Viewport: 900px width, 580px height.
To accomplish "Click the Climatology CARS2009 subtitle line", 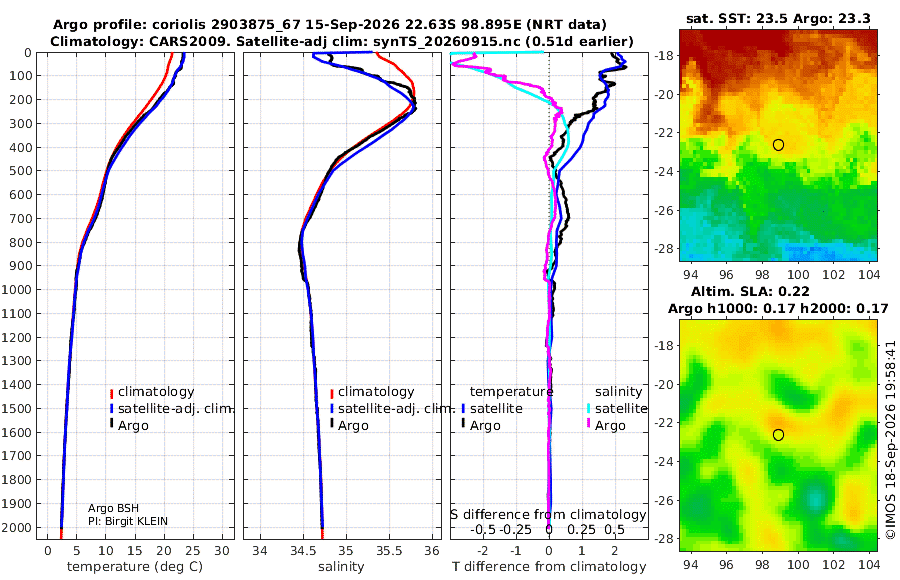I will [x=342, y=41].
